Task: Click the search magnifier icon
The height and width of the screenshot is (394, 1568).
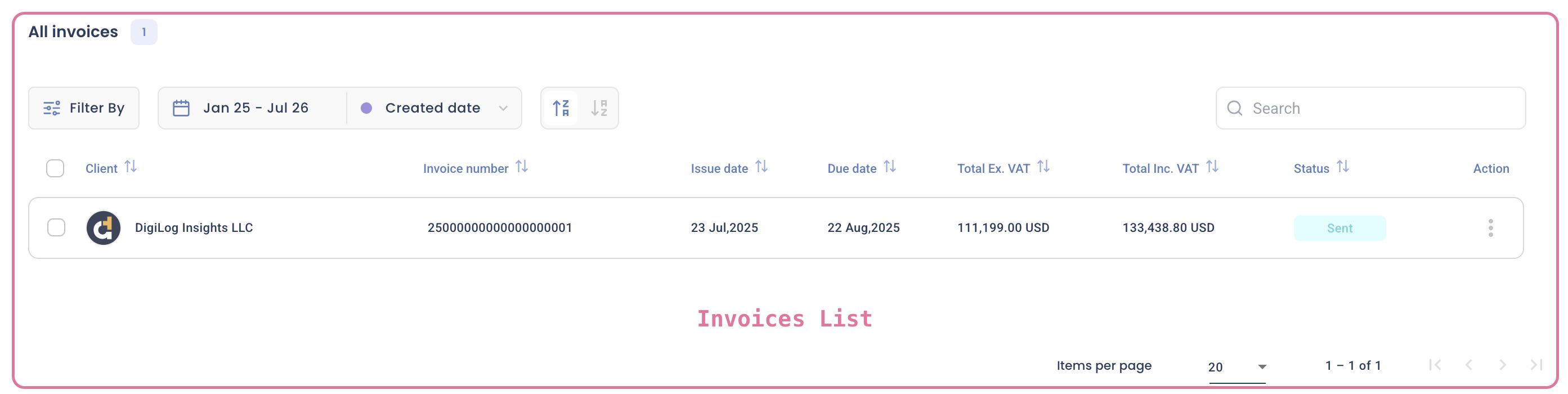Action: click(x=1234, y=108)
